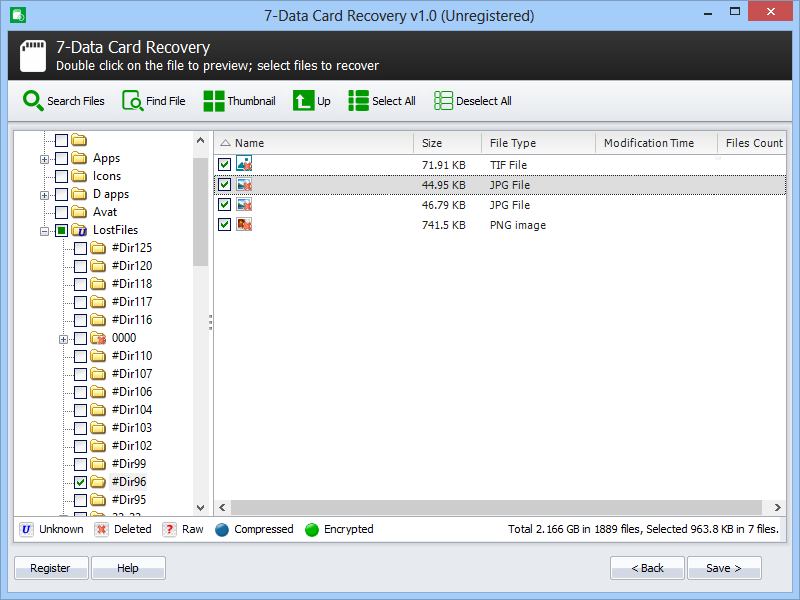800x600 pixels.
Task: Open the Find File tool
Action: [x=153, y=100]
